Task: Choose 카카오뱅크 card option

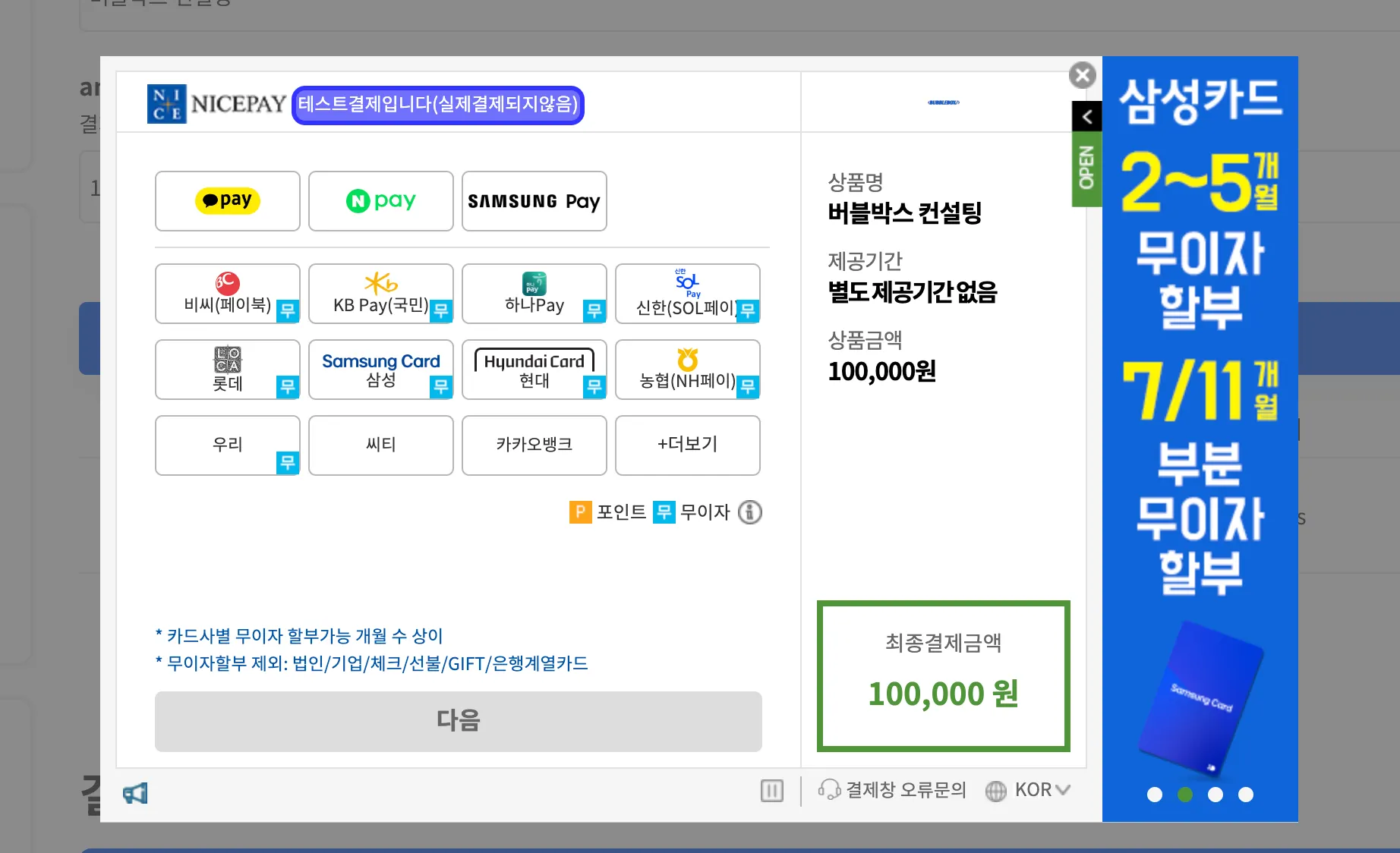Action: tap(534, 445)
